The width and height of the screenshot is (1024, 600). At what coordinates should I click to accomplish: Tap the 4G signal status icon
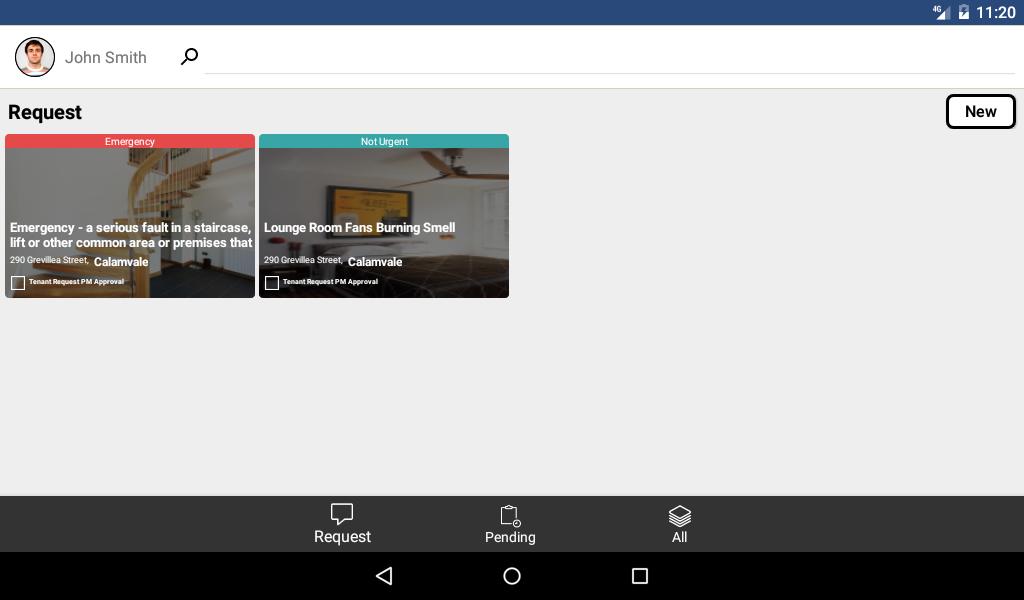(941, 12)
